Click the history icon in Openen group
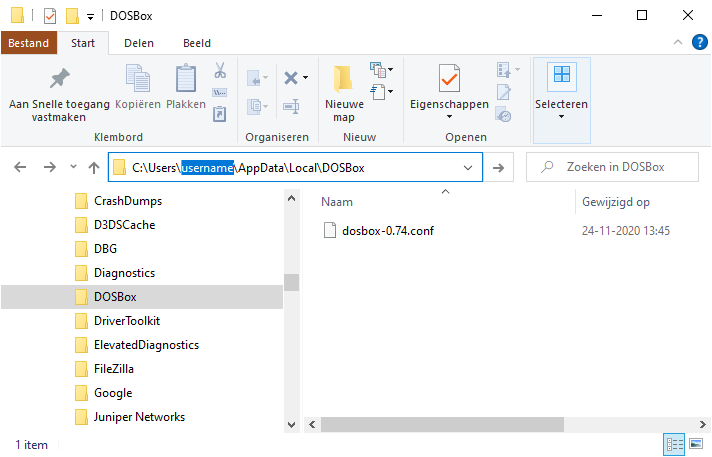 [504, 114]
